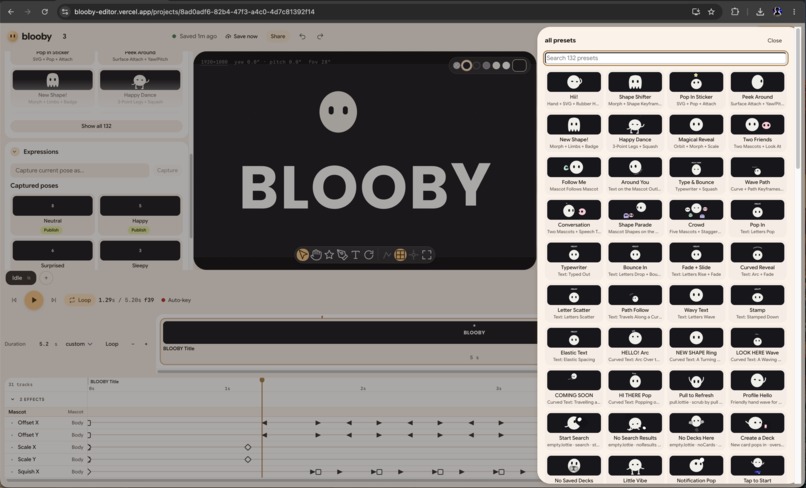The height and width of the screenshot is (488, 806).
Task: Toggle the Loop playback button
Action: 80,300
